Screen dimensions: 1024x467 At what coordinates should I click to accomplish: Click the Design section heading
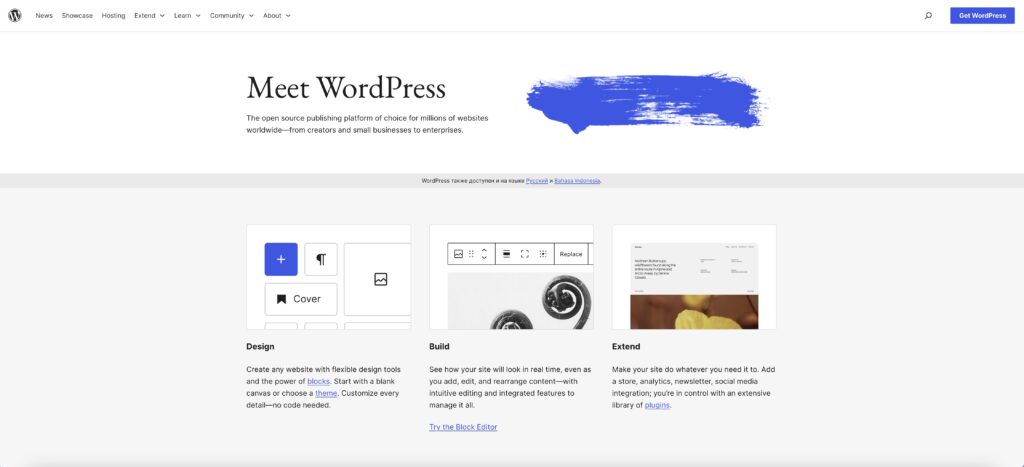[261, 347]
